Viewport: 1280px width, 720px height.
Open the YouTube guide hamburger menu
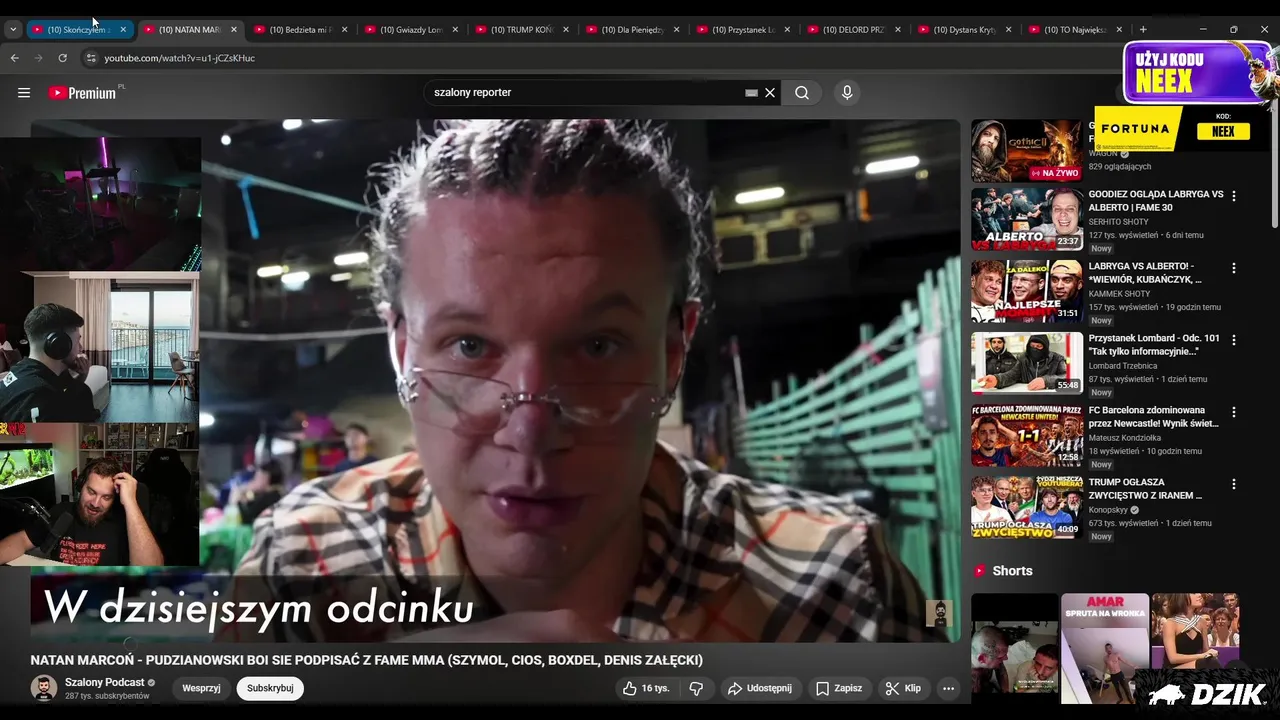tap(24, 93)
